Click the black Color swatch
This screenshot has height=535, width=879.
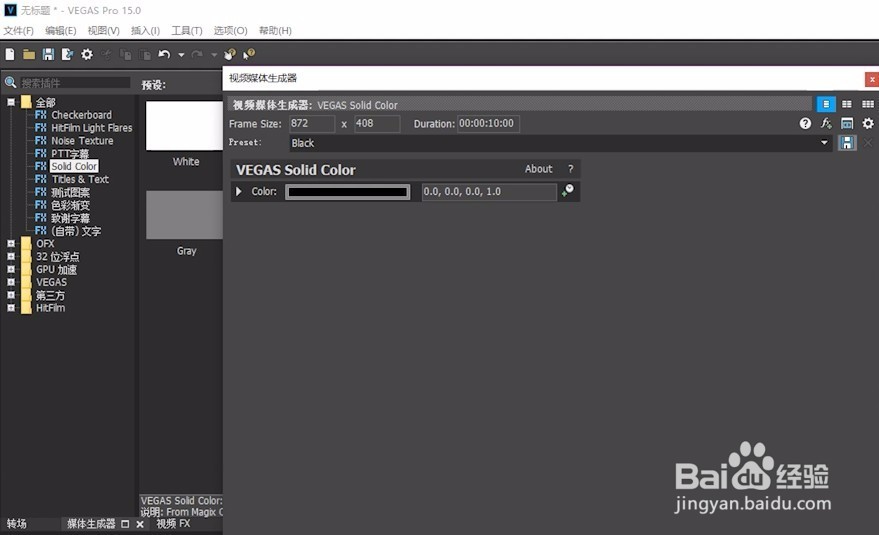(x=348, y=192)
